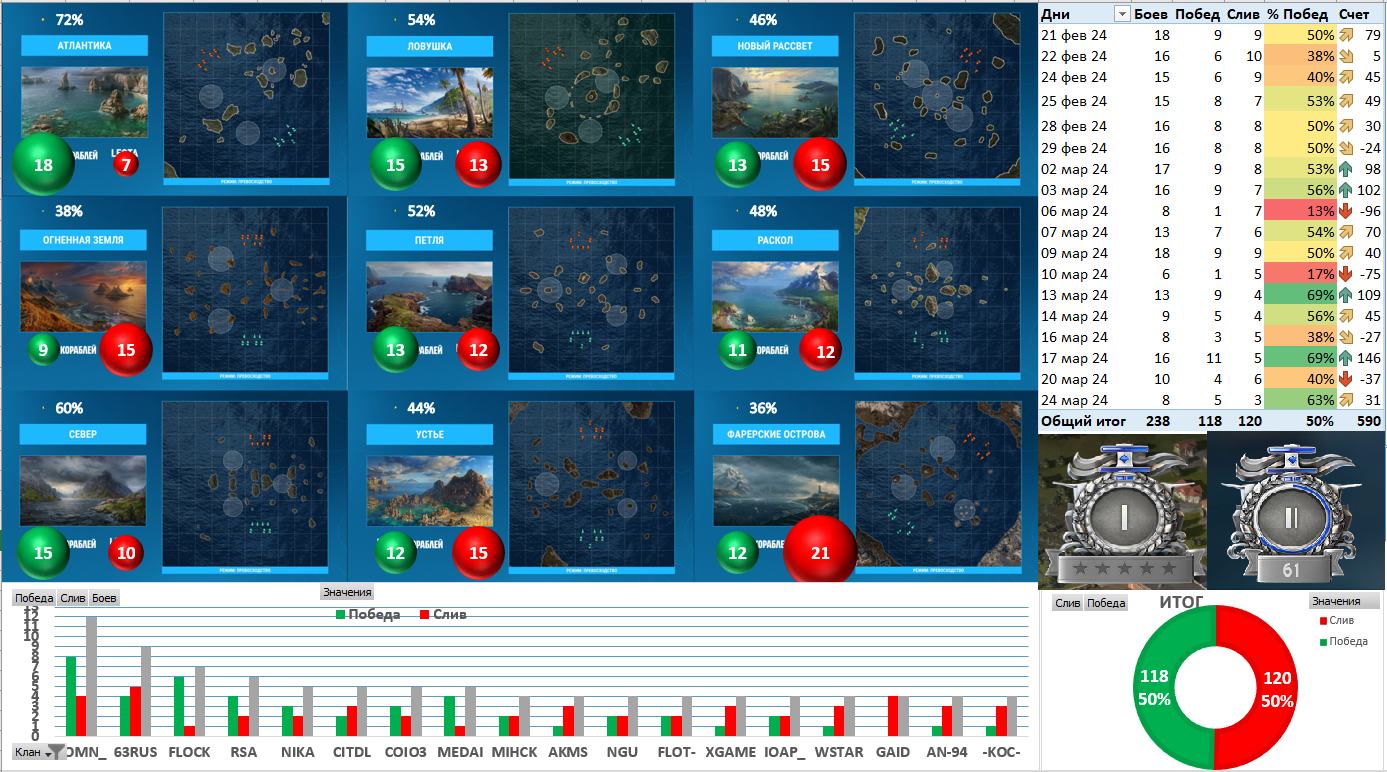The width and height of the screenshot is (1387, 772).
Task: Click the down arrow icon for 10 мар 24
Action: pyautogui.click(x=1346, y=274)
